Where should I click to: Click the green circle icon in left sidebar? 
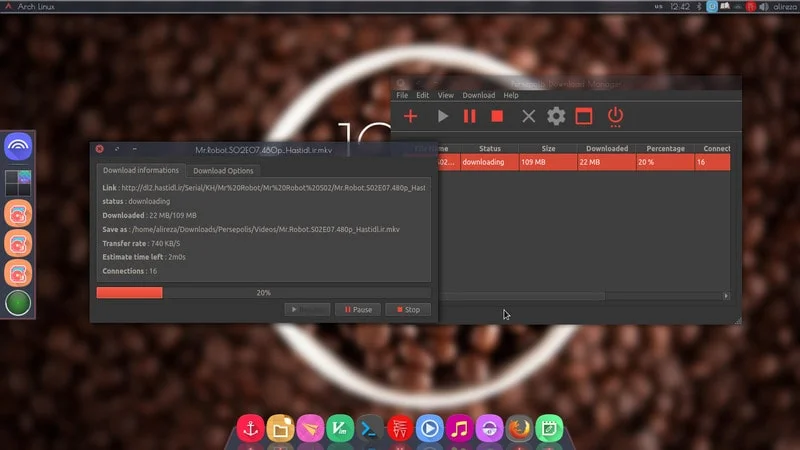(x=18, y=303)
